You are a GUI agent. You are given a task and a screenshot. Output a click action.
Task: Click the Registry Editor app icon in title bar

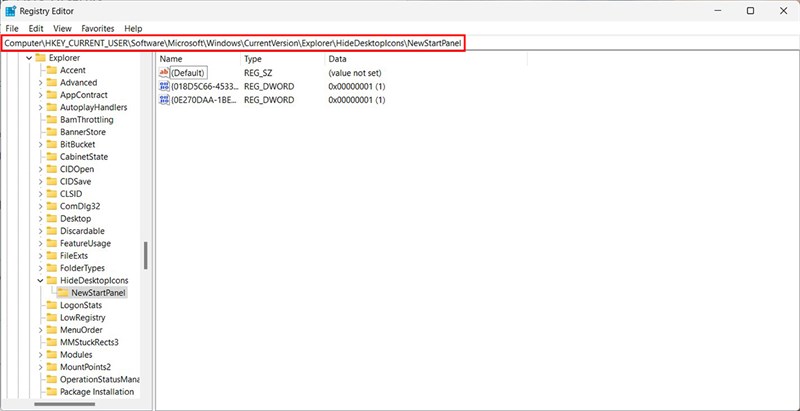(12, 10)
